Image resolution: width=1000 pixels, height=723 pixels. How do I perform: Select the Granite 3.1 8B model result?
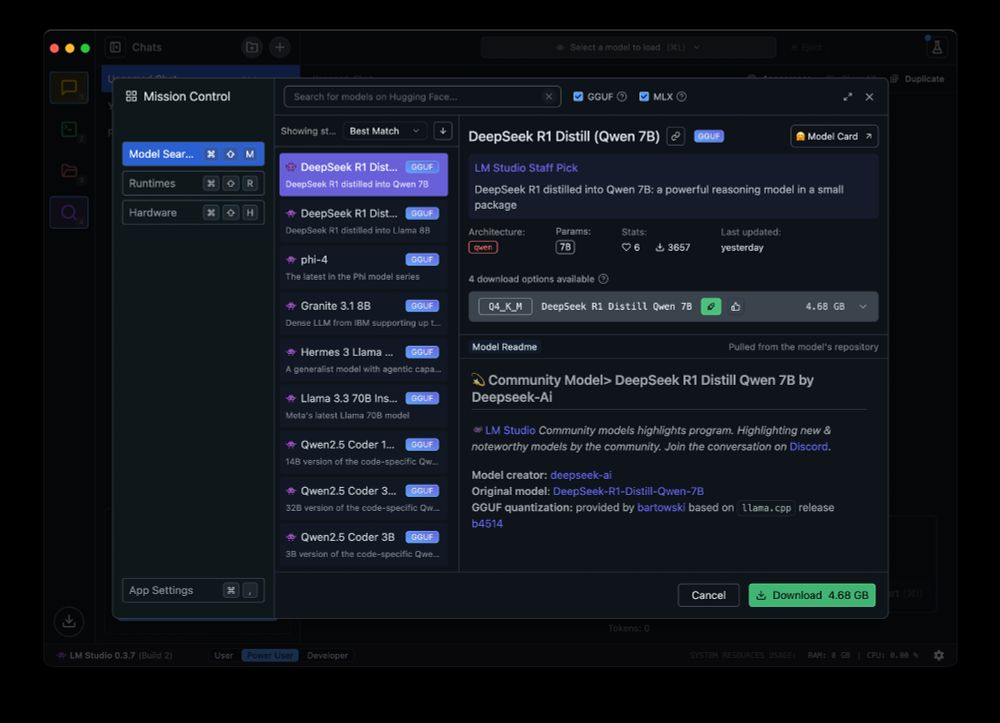tap(364, 314)
